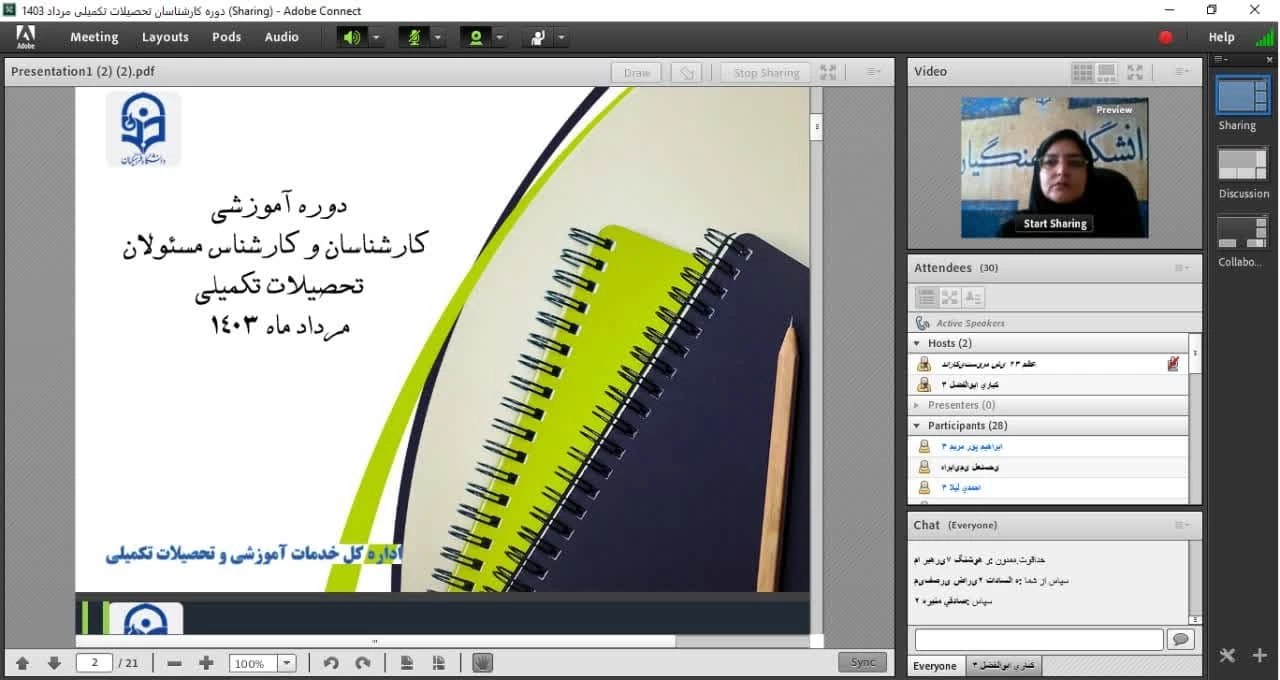Viewport: 1280px width, 680px height.
Task: Toggle the webcam button in toolbar
Action: [x=475, y=37]
